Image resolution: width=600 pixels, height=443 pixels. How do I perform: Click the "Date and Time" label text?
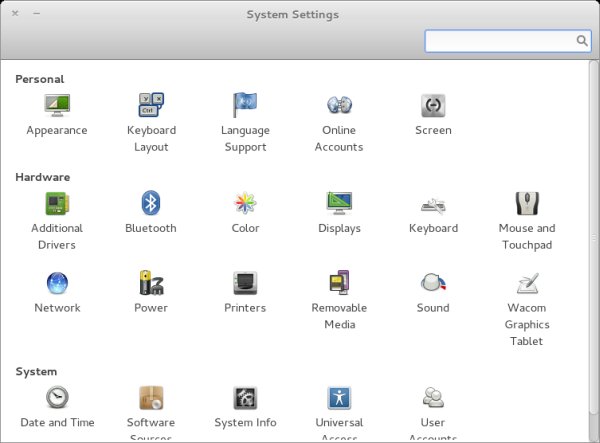tap(57, 422)
